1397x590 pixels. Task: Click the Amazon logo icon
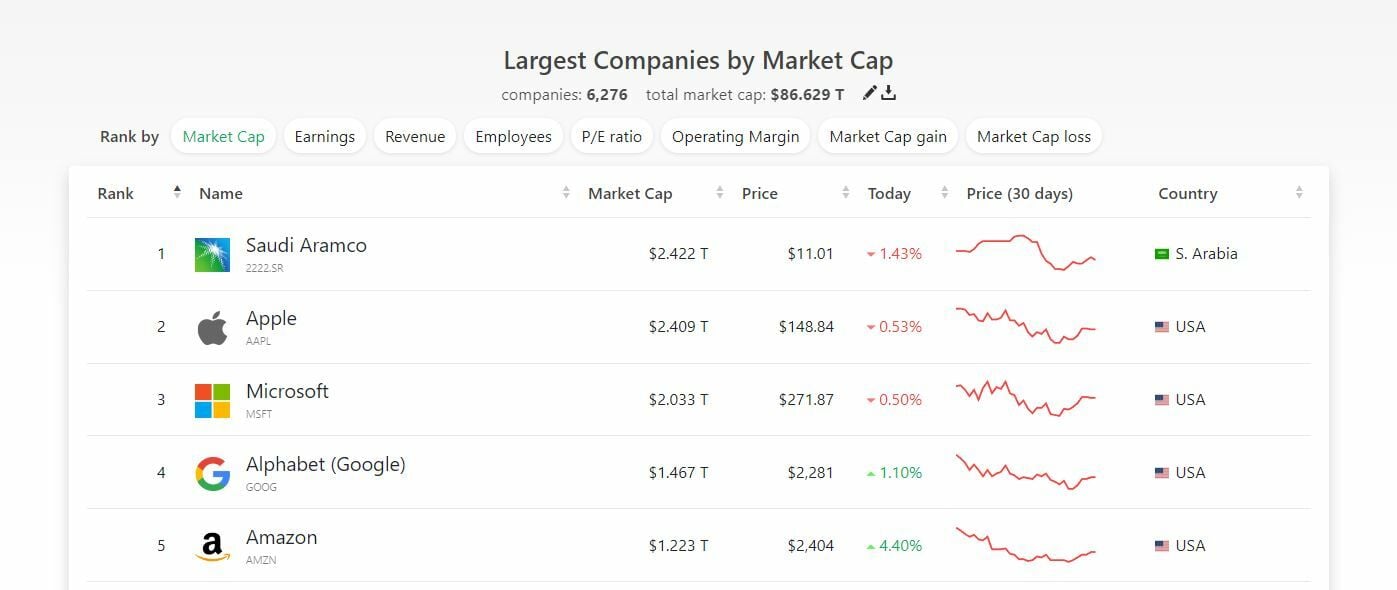(x=212, y=546)
